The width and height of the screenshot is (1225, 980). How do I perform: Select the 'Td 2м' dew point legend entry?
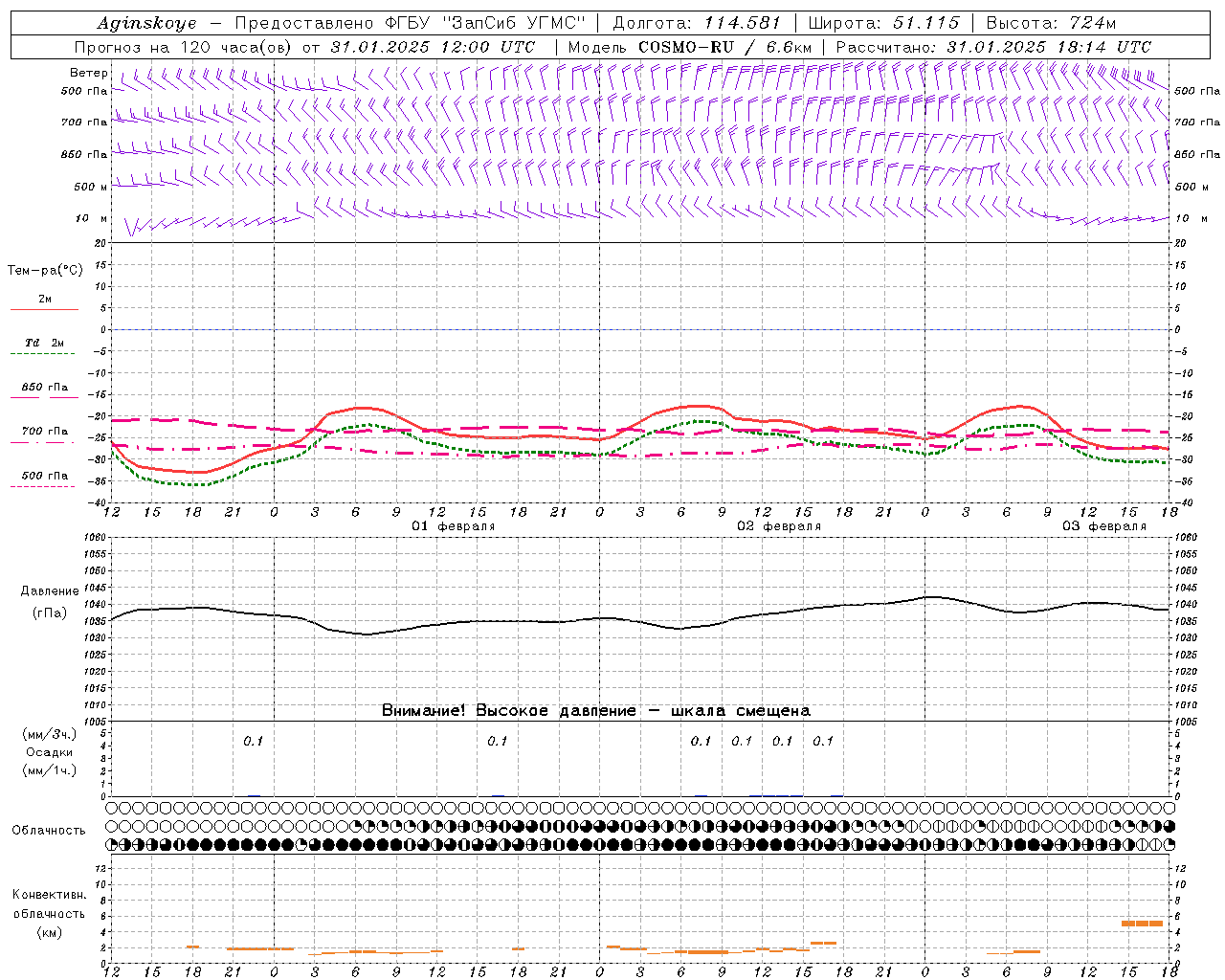44,343
